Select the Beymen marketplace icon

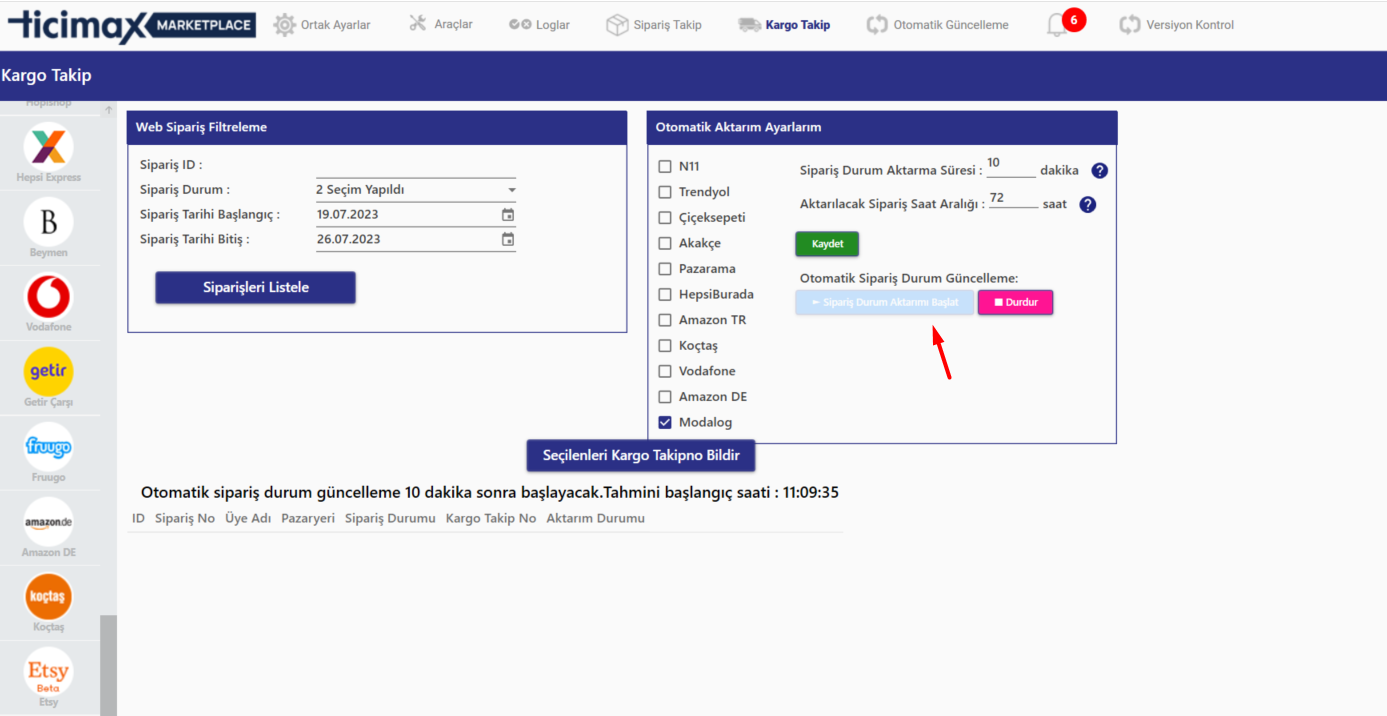click(48, 221)
